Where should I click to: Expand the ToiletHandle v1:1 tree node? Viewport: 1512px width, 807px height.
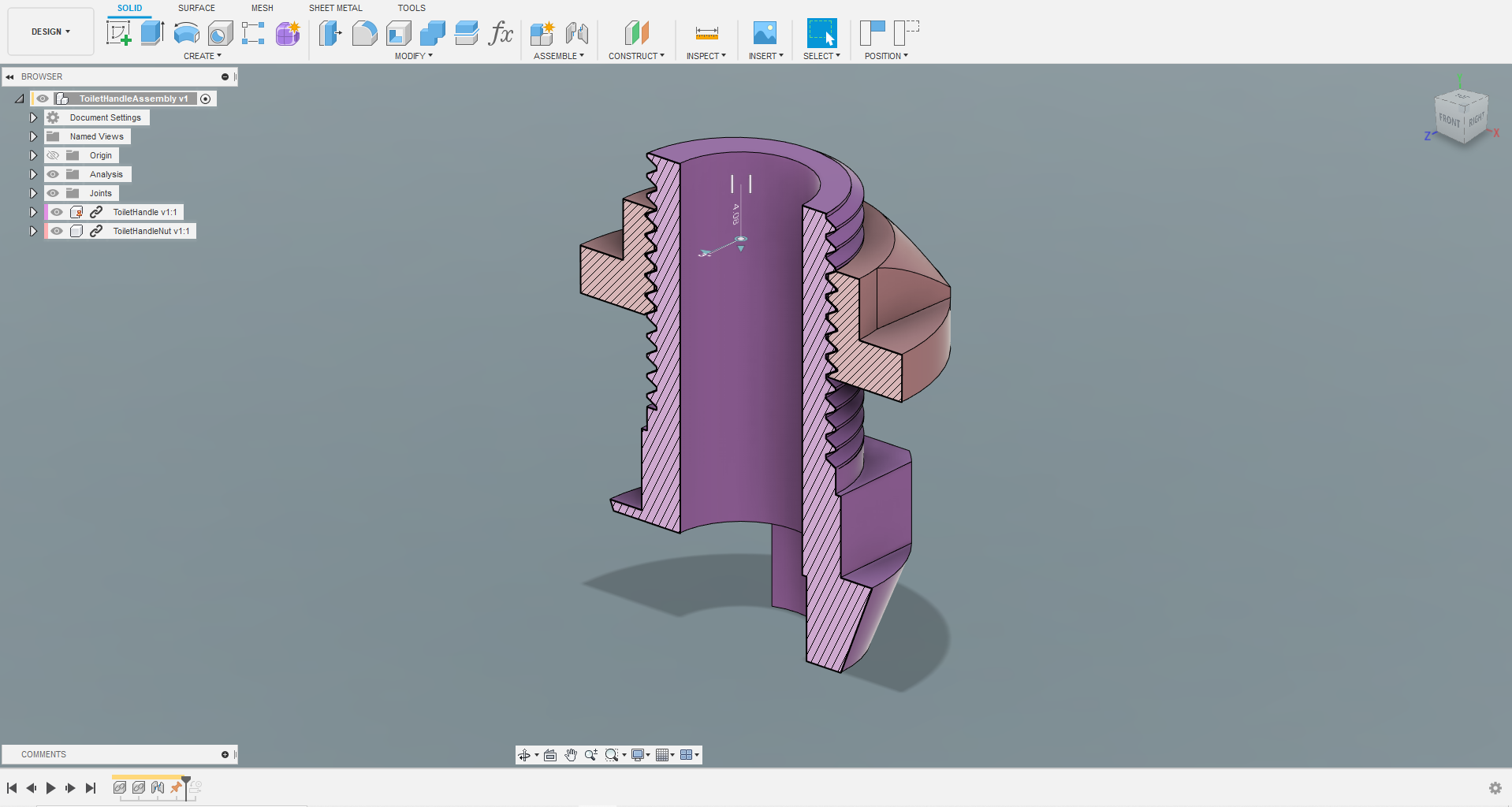[33, 212]
